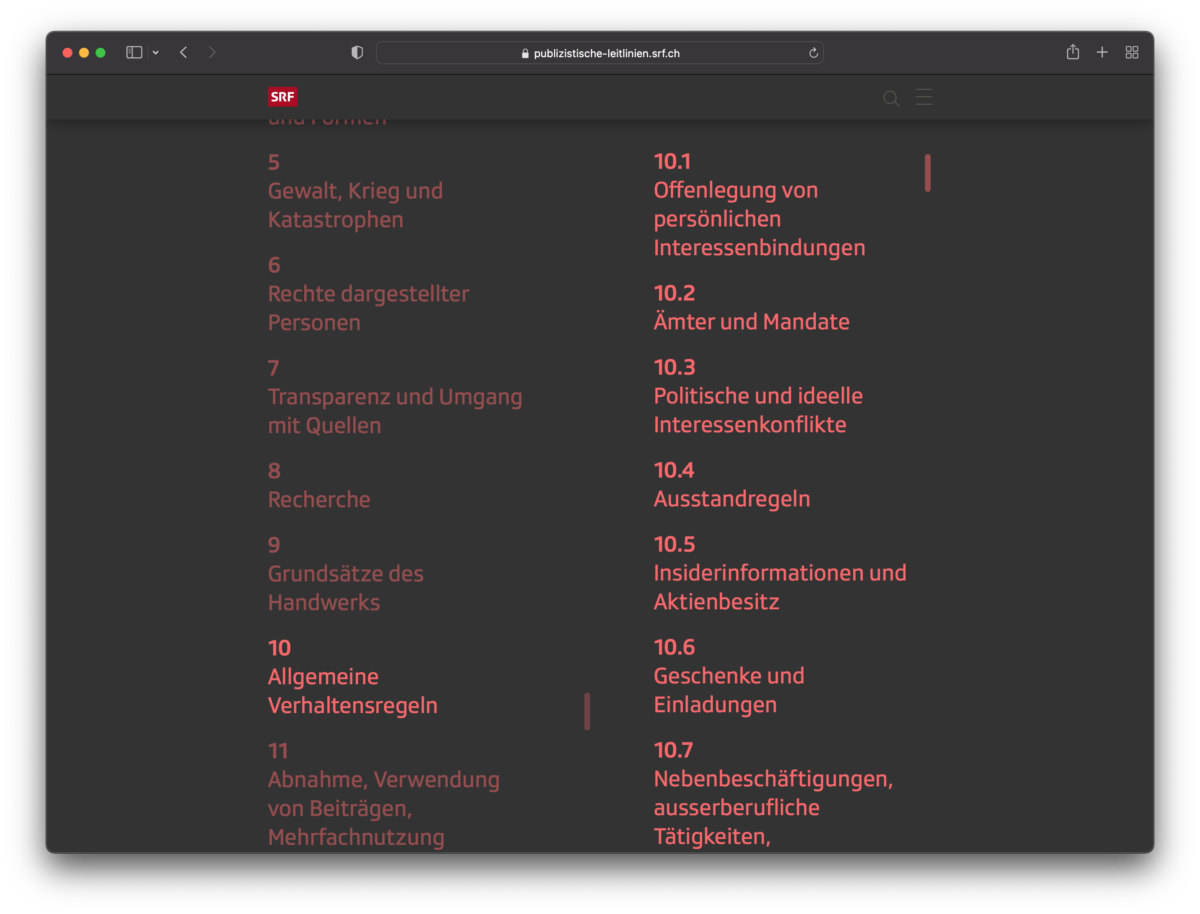Open 10.6 Geschenke und Einladungen
Screen dimensions: 1200x914
coord(728,689)
